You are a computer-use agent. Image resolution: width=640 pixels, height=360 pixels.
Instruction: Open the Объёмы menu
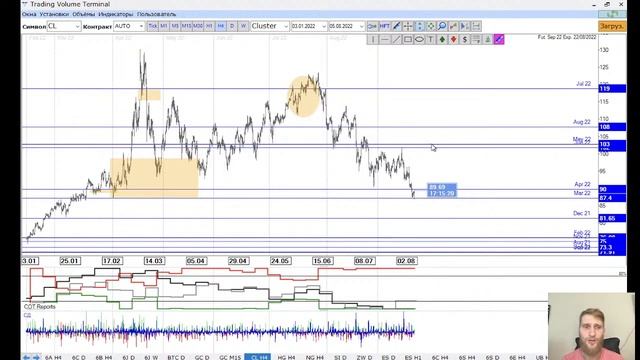point(84,14)
